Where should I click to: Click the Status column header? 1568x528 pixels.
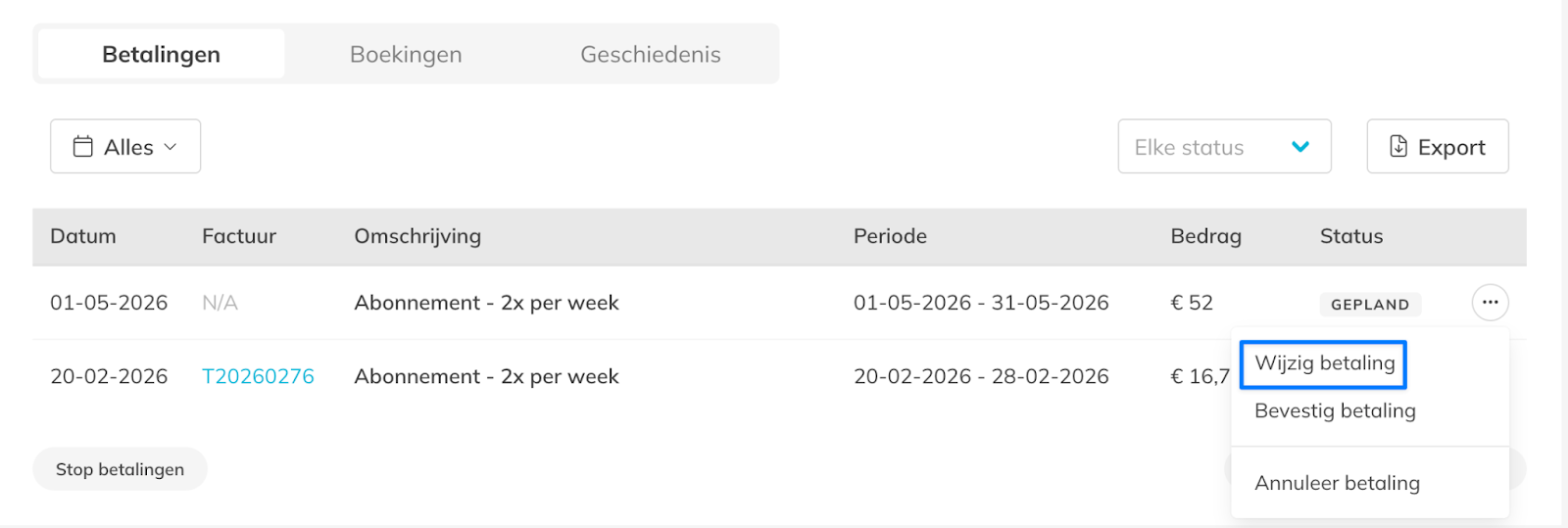pyautogui.click(x=1350, y=236)
